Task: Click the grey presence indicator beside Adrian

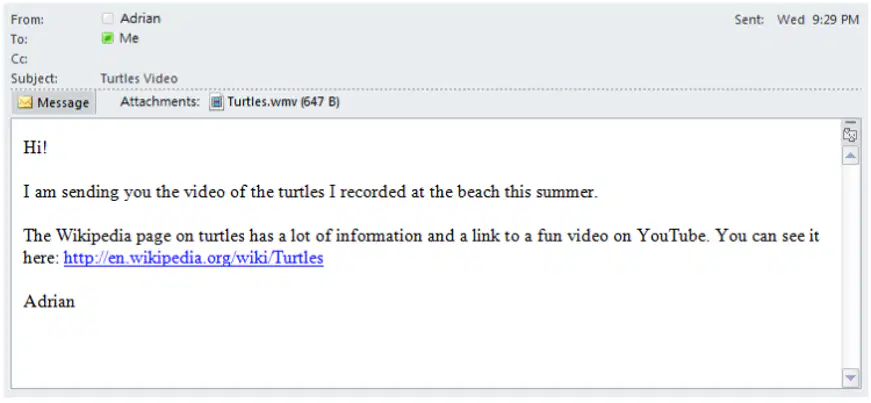Action: click(x=108, y=18)
